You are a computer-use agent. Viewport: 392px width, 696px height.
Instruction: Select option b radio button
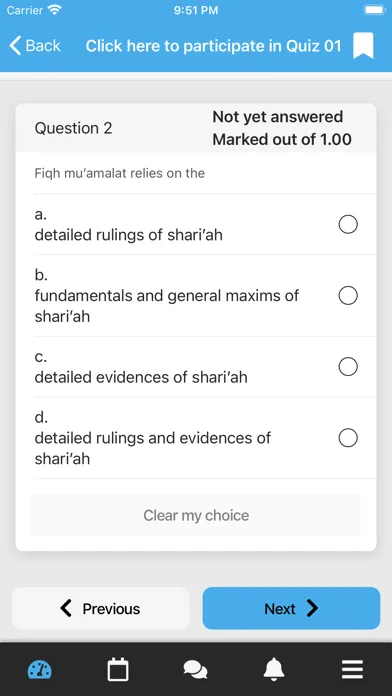(348, 296)
